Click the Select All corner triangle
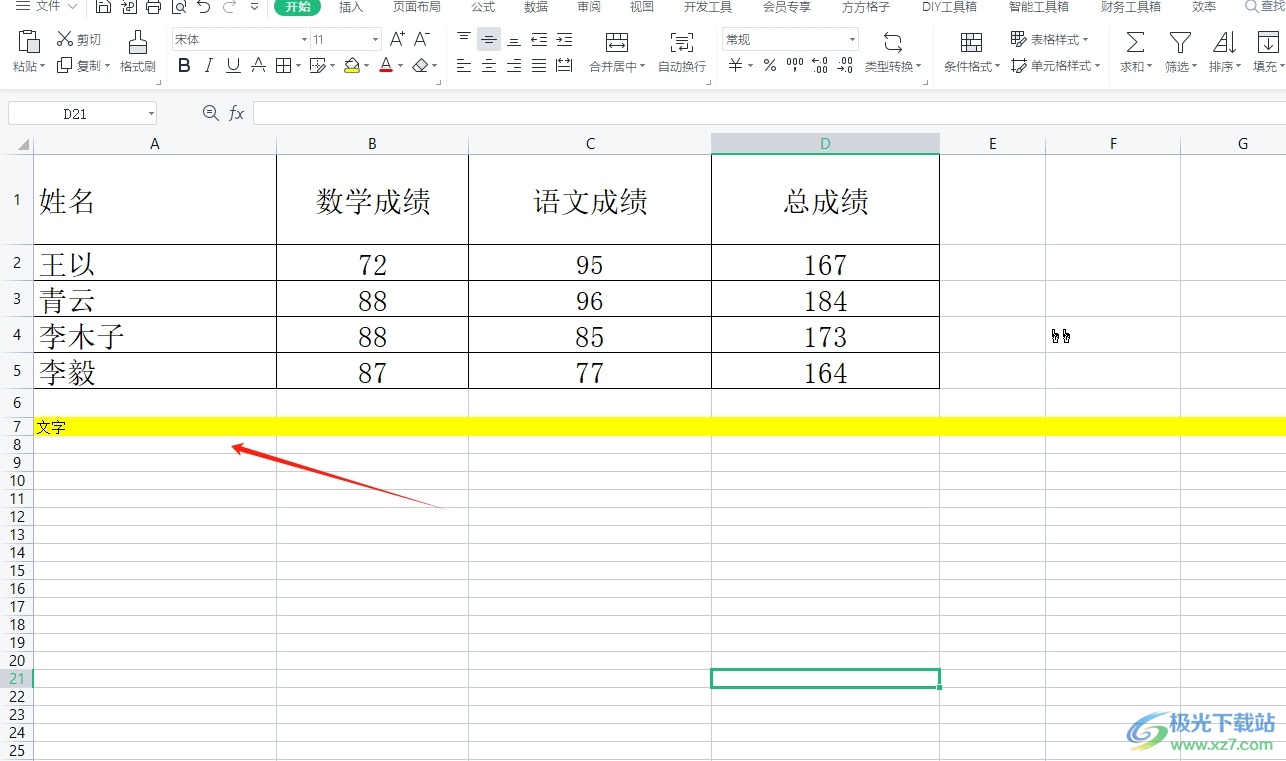 click(x=24, y=146)
